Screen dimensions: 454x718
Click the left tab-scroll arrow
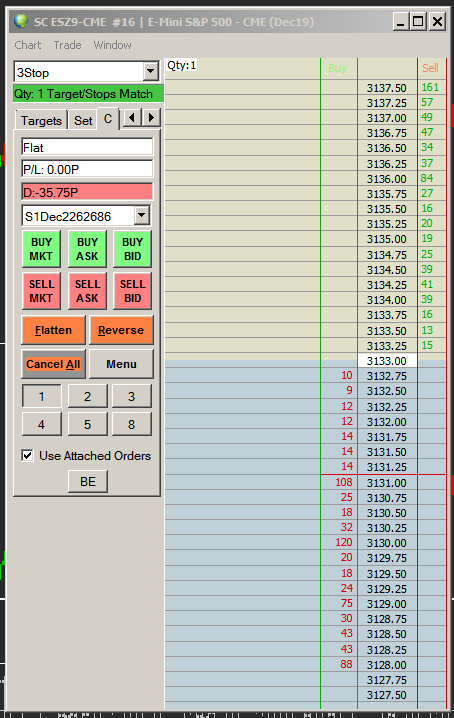pos(132,118)
